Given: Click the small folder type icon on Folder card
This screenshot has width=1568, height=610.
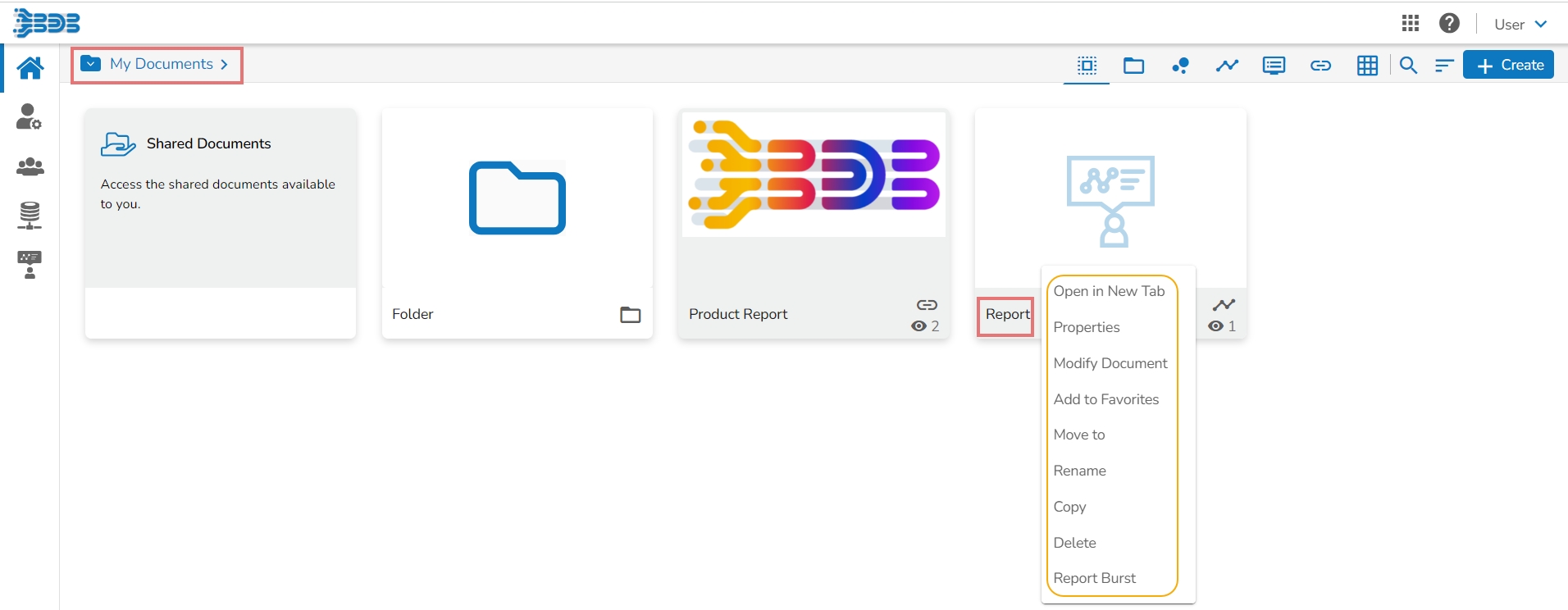Looking at the screenshot, I should click(631, 315).
